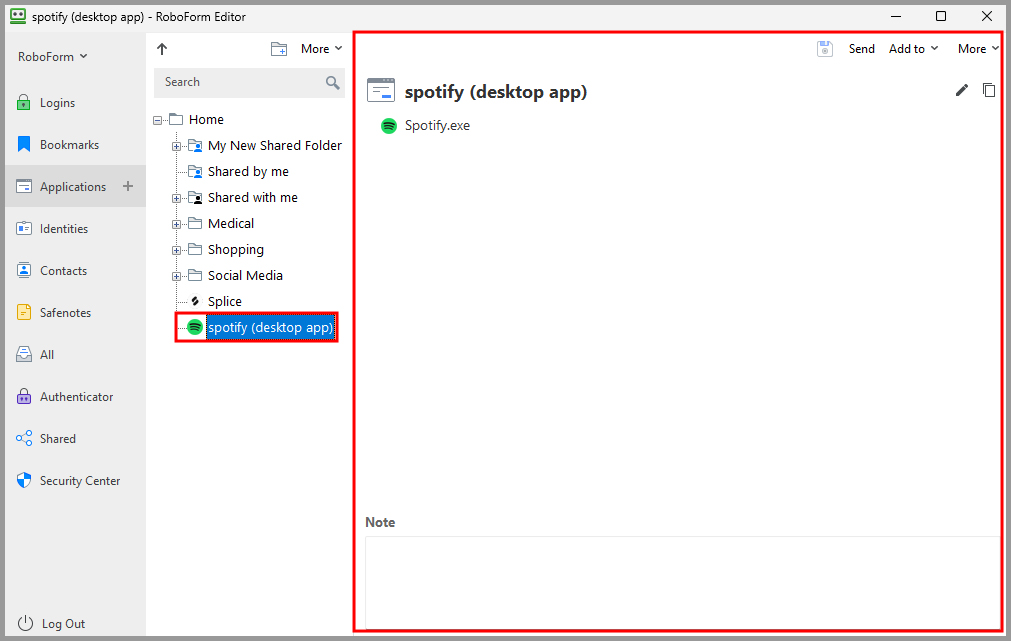Click the Bookmarks ribbon icon

(24, 144)
